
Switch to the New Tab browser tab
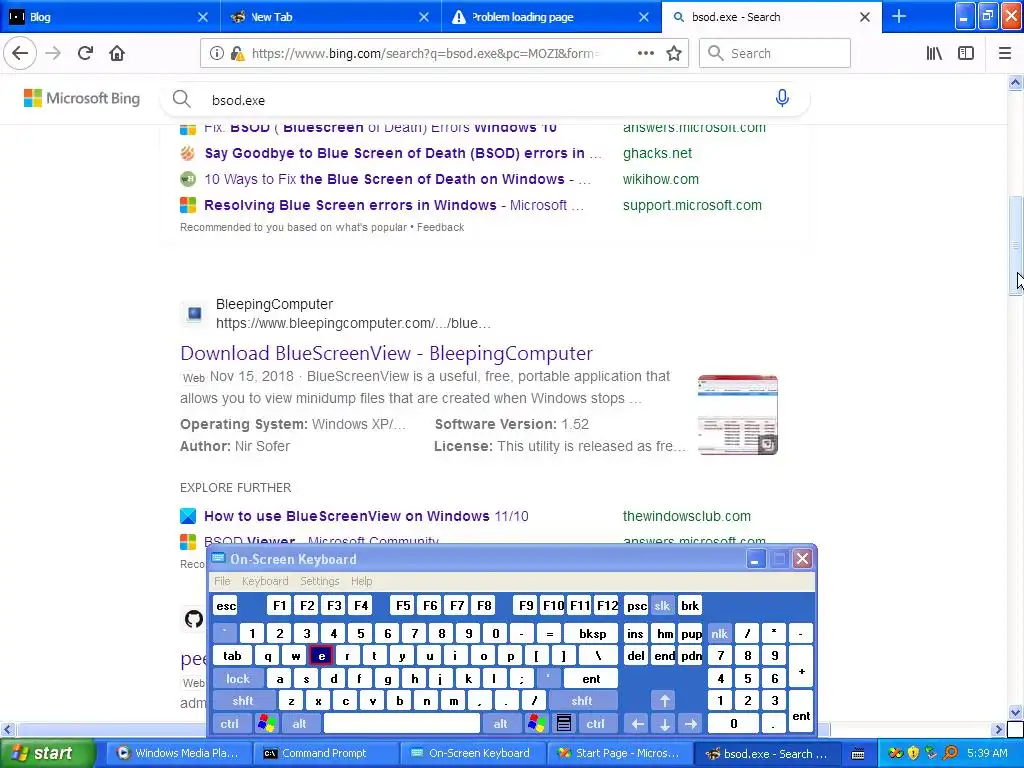(330, 16)
